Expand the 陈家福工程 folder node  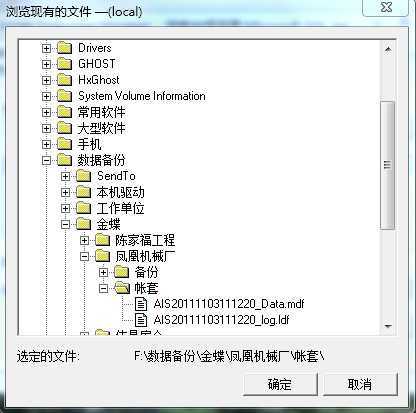coord(85,240)
